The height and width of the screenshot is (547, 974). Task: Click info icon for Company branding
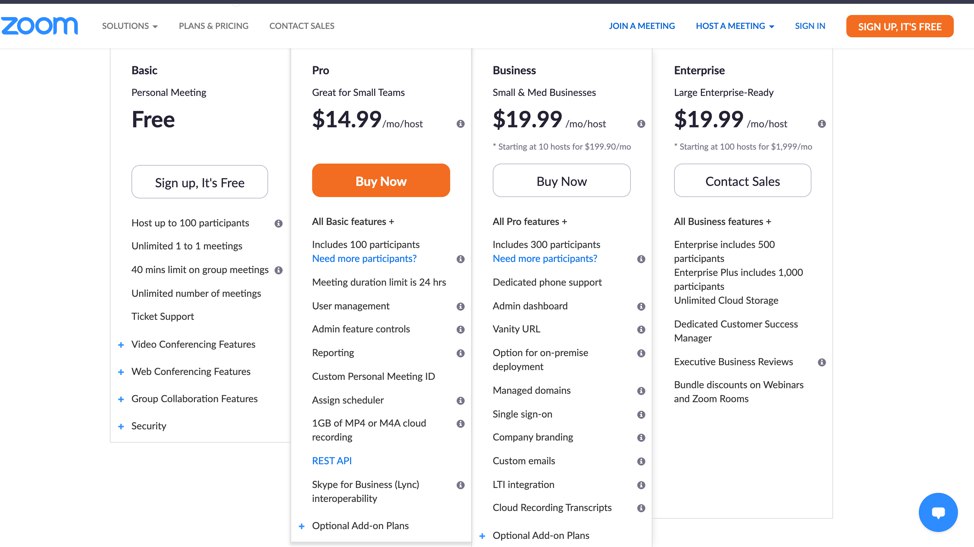[641, 438]
